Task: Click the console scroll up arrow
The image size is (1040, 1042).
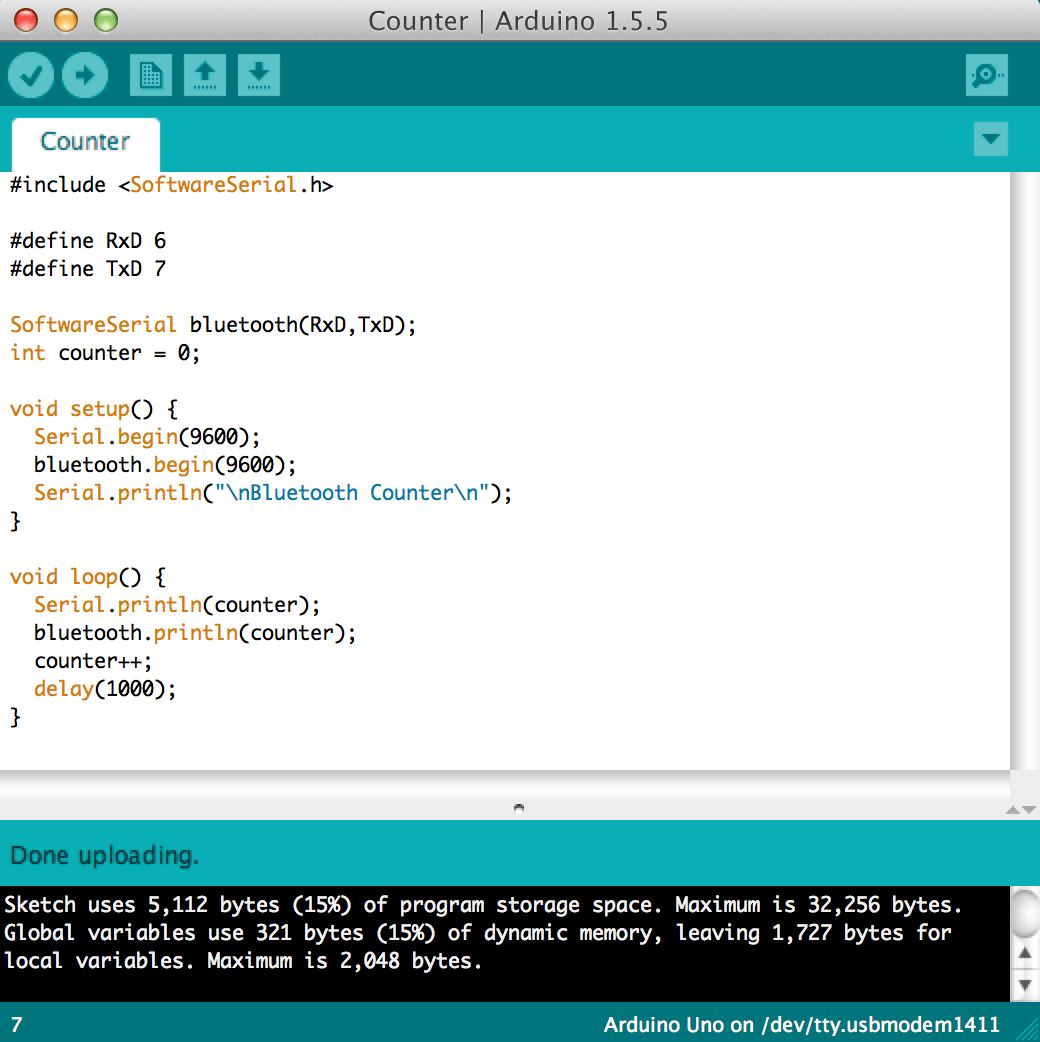Action: (x=1027, y=952)
